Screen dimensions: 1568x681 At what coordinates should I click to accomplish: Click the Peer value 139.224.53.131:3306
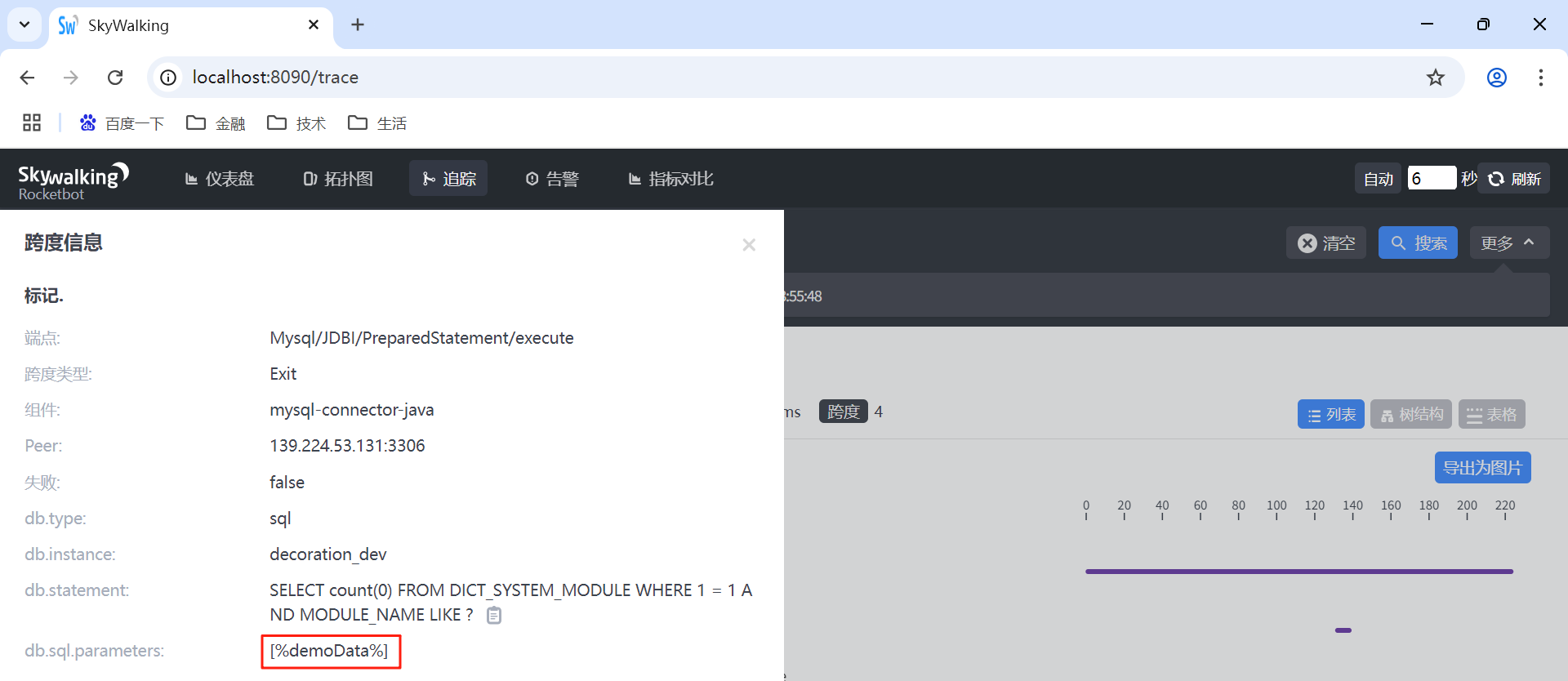347,446
